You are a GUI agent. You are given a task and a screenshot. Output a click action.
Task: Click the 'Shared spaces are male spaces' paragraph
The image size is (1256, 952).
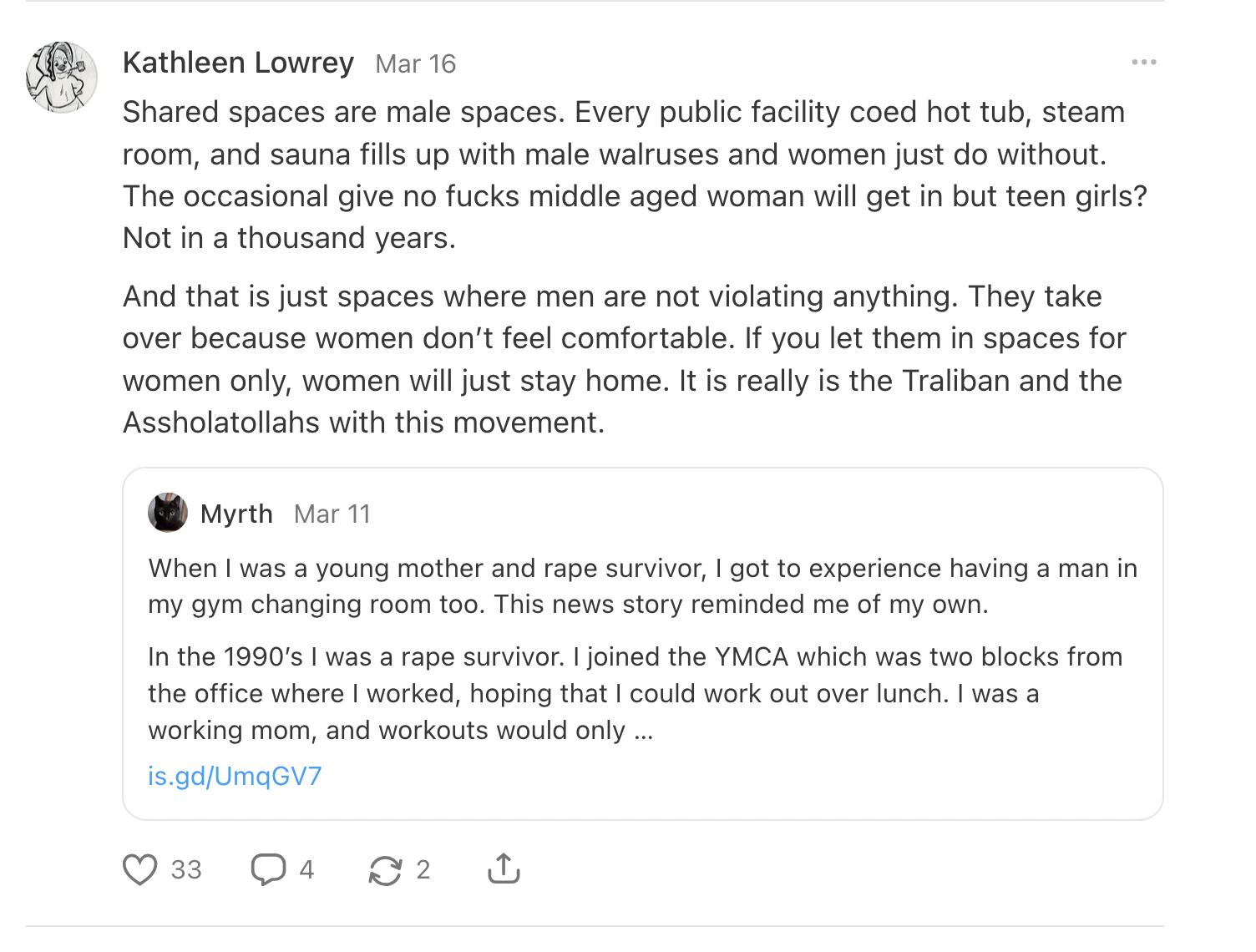(x=635, y=175)
